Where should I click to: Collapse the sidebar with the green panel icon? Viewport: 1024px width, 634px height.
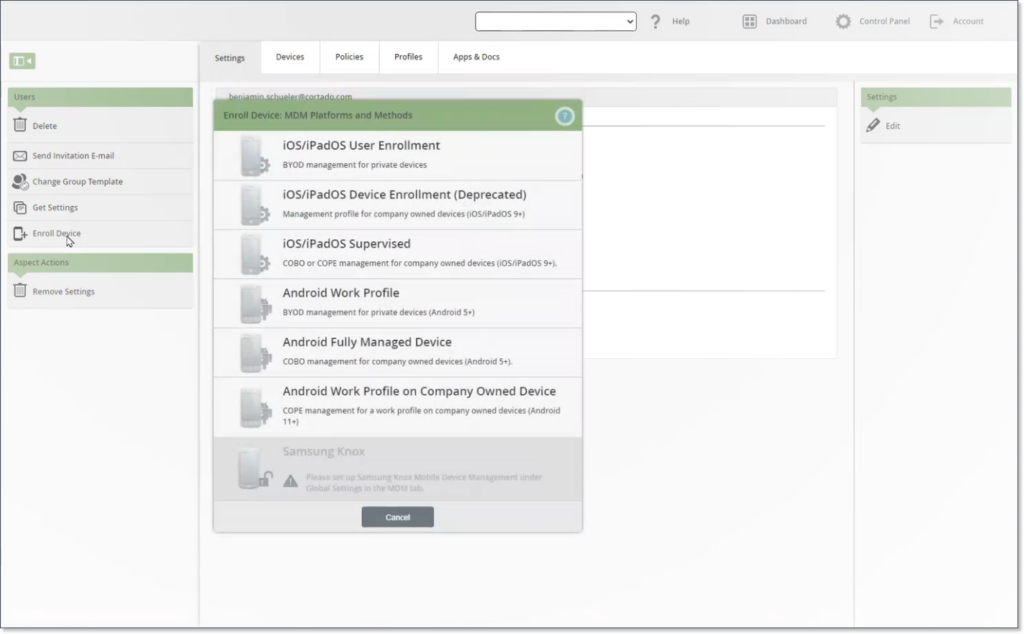coord(22,61)
